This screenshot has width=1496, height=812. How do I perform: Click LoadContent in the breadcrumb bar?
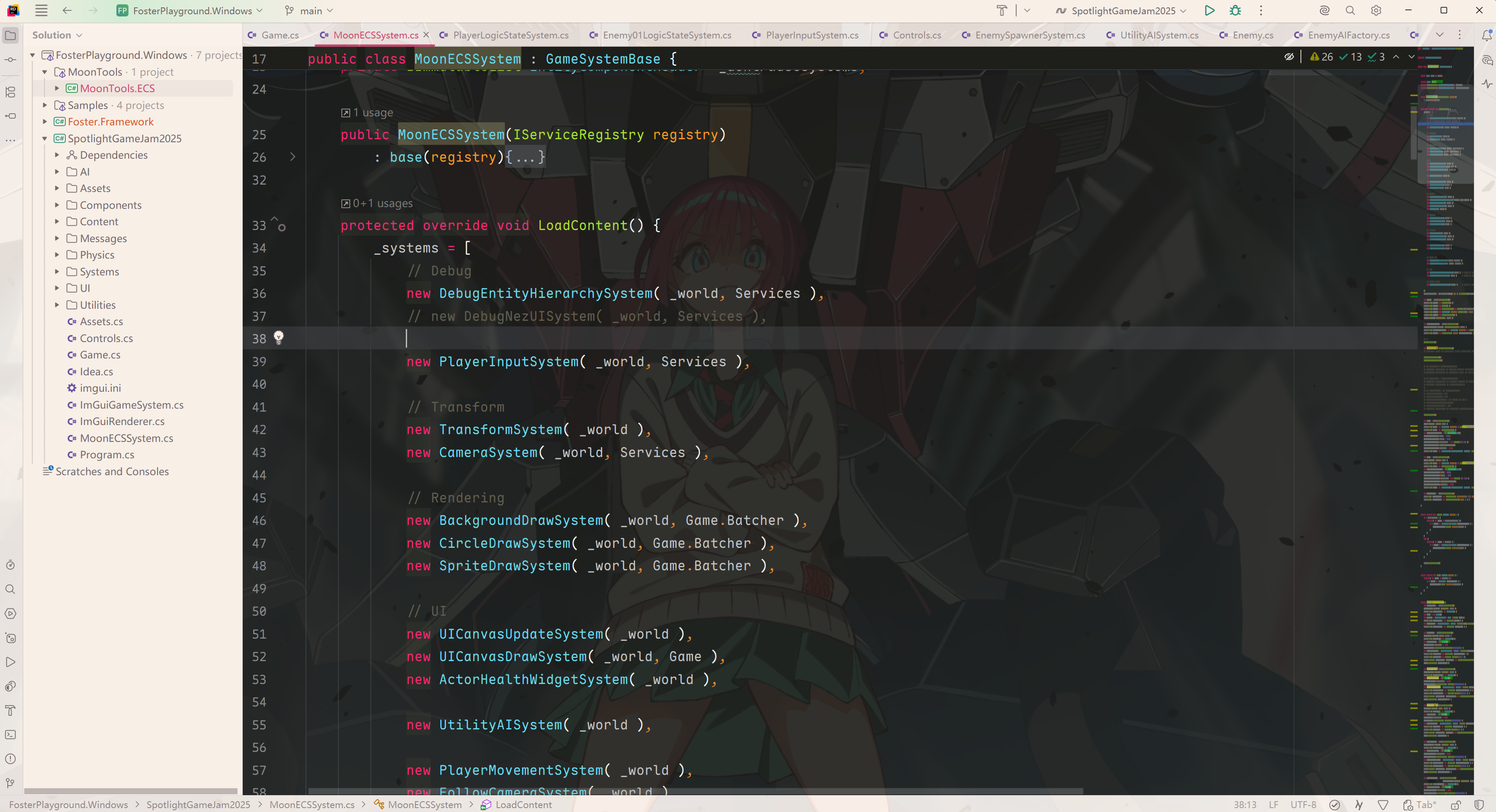(523, 805)
